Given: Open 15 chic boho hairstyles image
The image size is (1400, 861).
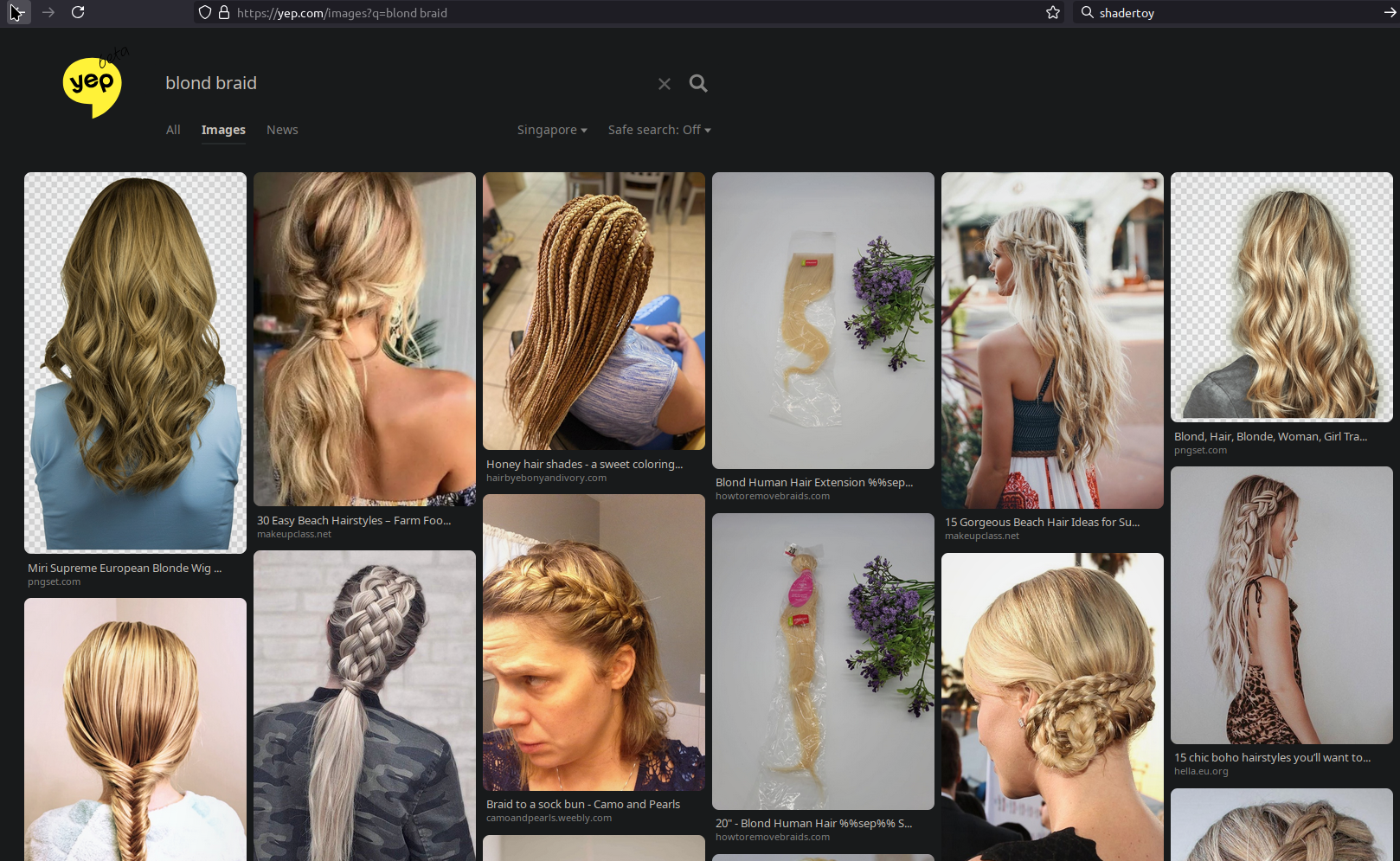Looking at the screenshot, I should pos(1281,605).
